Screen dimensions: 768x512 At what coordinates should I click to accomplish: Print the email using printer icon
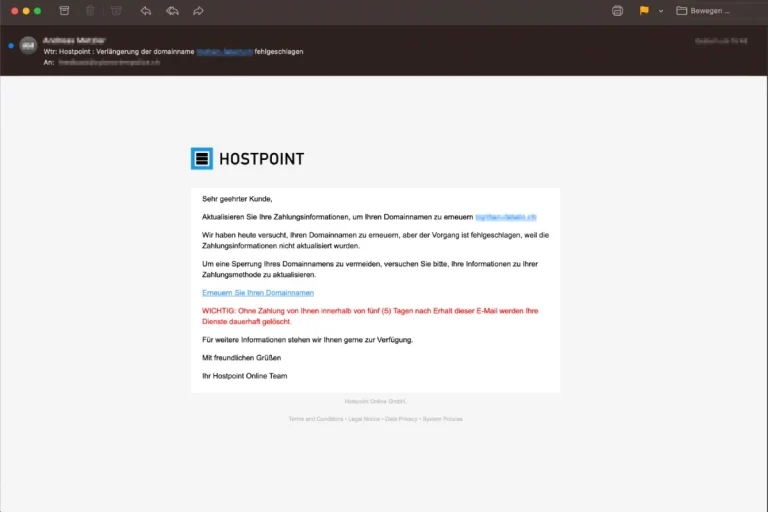coord(617,11)
